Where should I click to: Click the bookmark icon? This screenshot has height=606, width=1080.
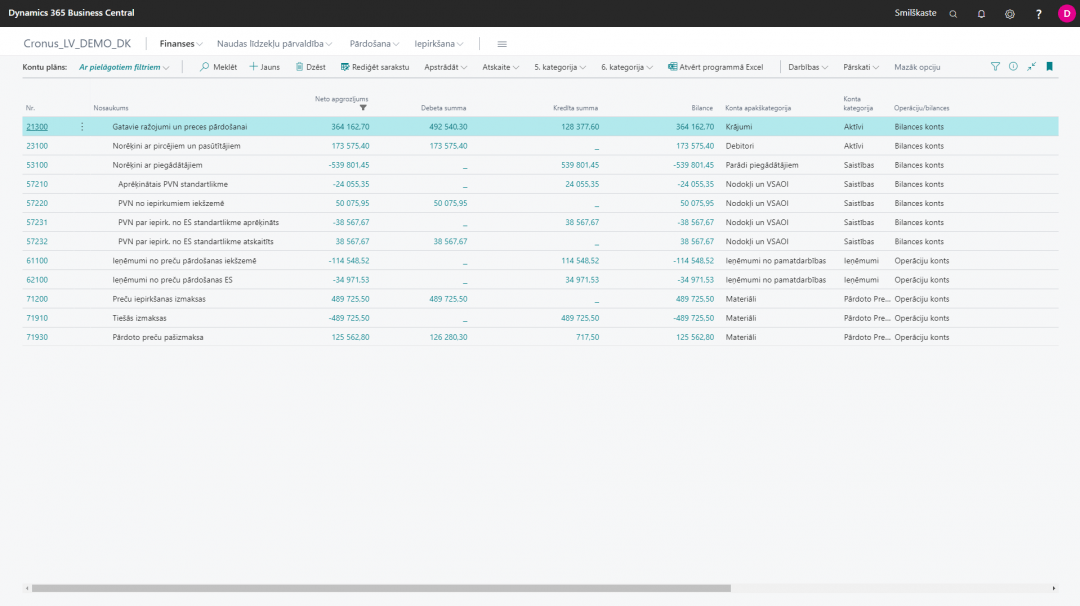(1049, 67)
